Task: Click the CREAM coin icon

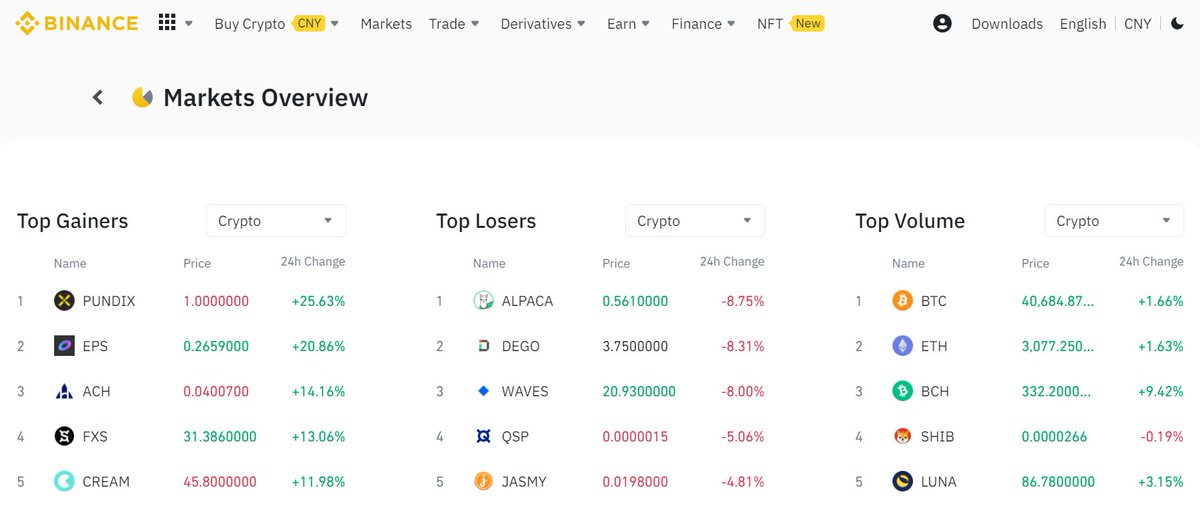Action: 64,481
